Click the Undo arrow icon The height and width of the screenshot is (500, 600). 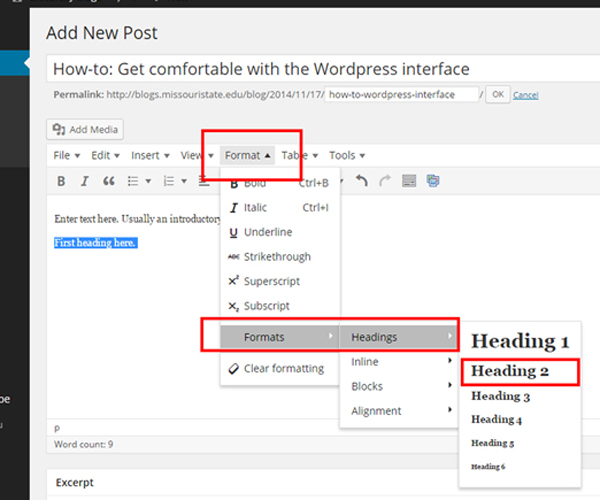click(x=362, y=181)
